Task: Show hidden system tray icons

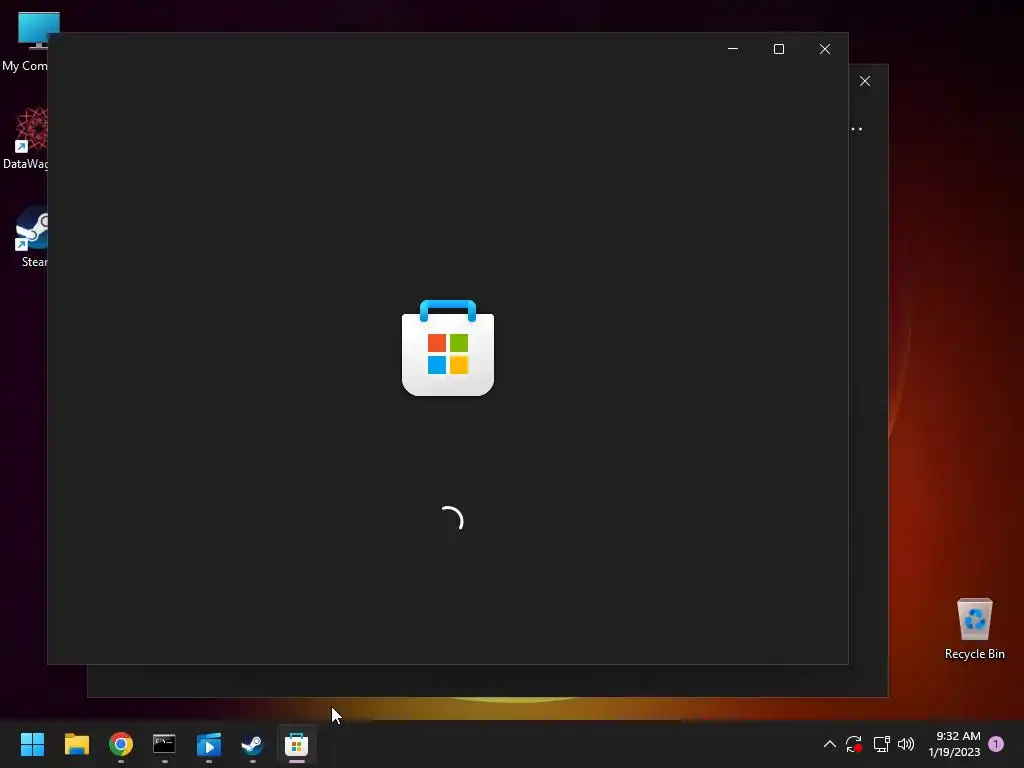Action: coord(829,744)
